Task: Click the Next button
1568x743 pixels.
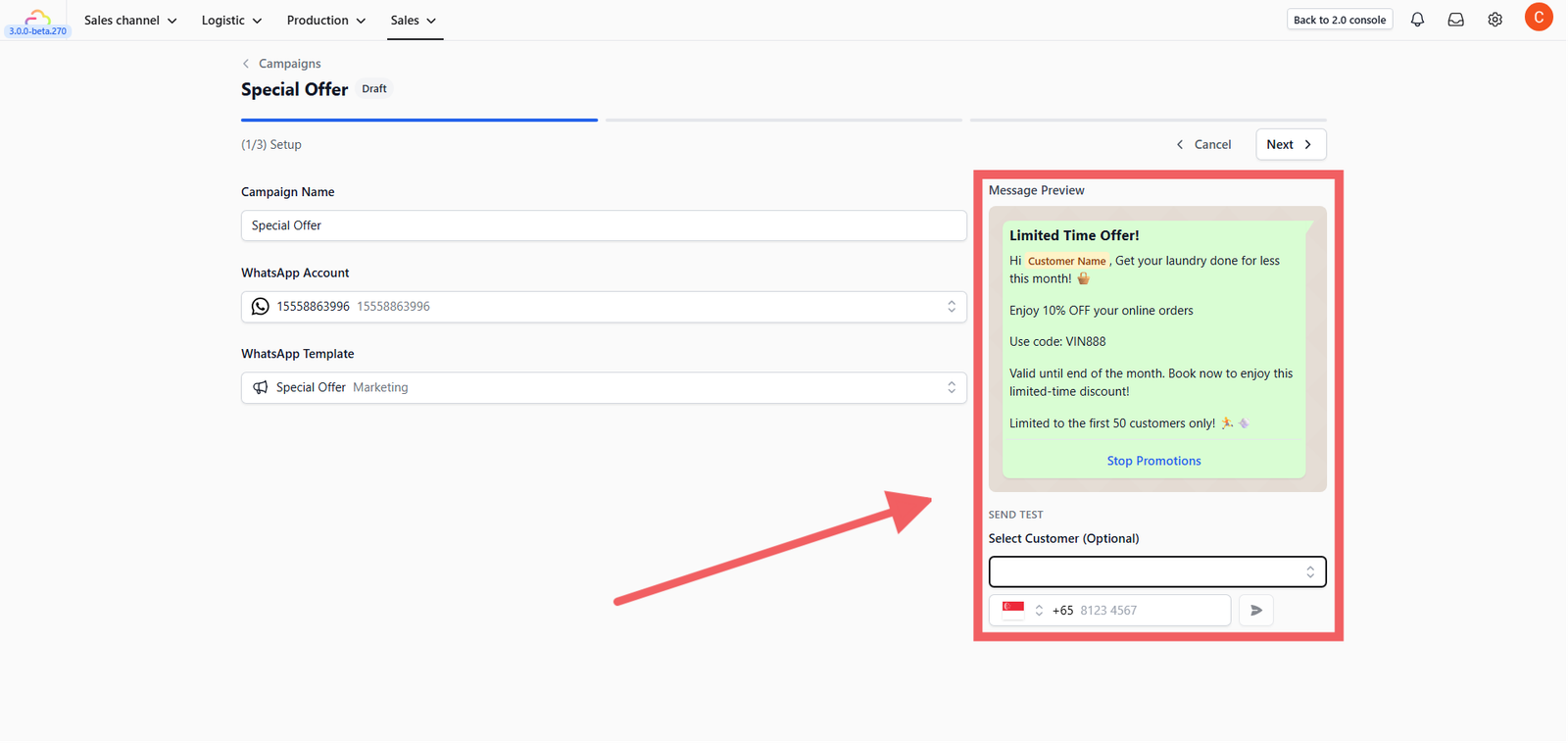Action: pyautogui.click(x=1291, y=144)
